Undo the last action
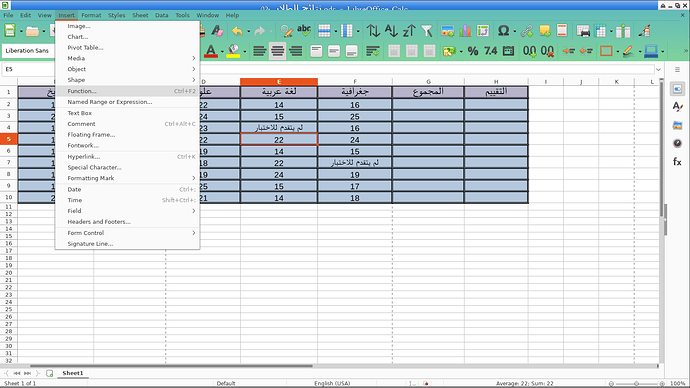The height and width of the screenshot is (388, 690). tap(237, 31)
